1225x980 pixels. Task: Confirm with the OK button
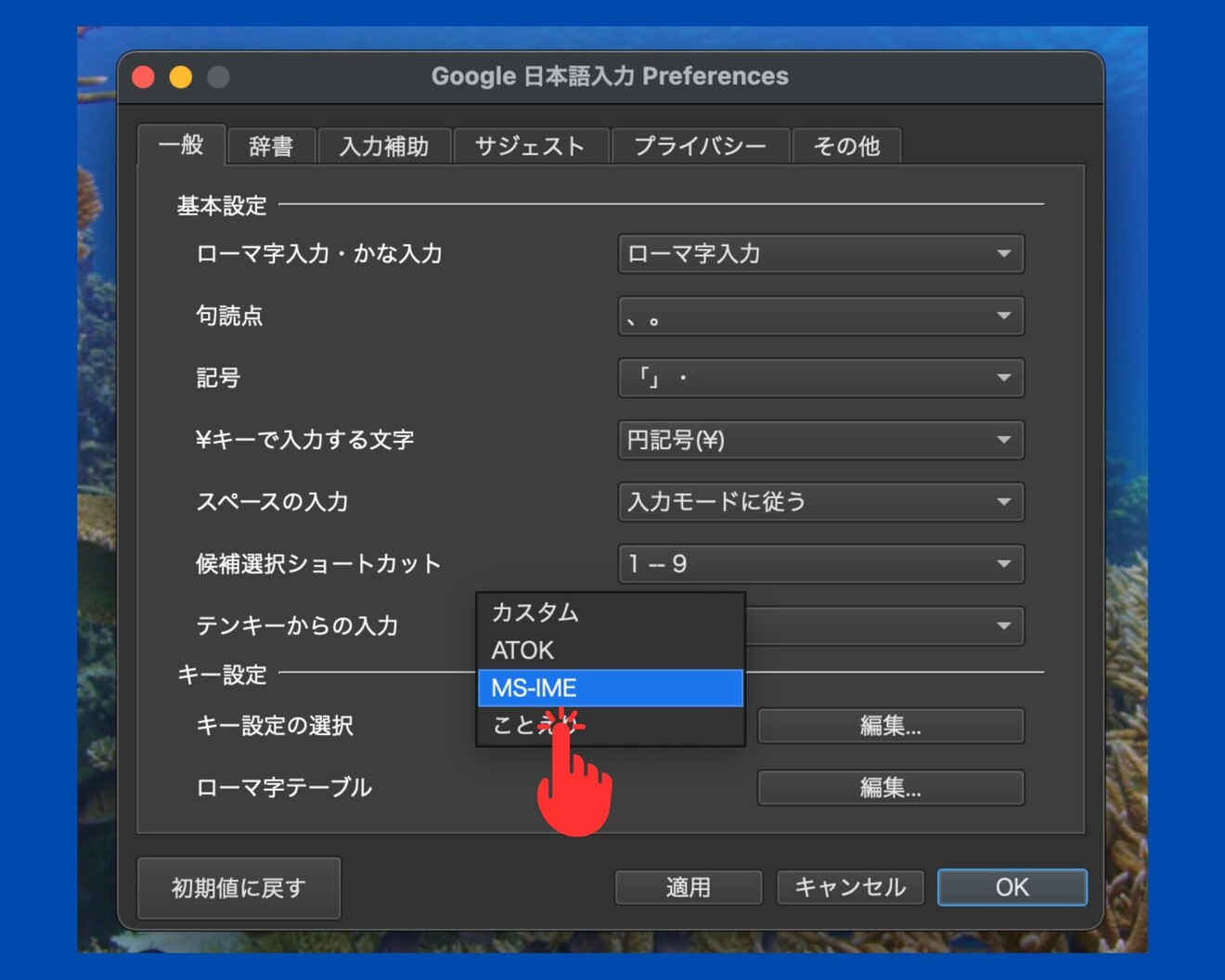click(1012, 887)
